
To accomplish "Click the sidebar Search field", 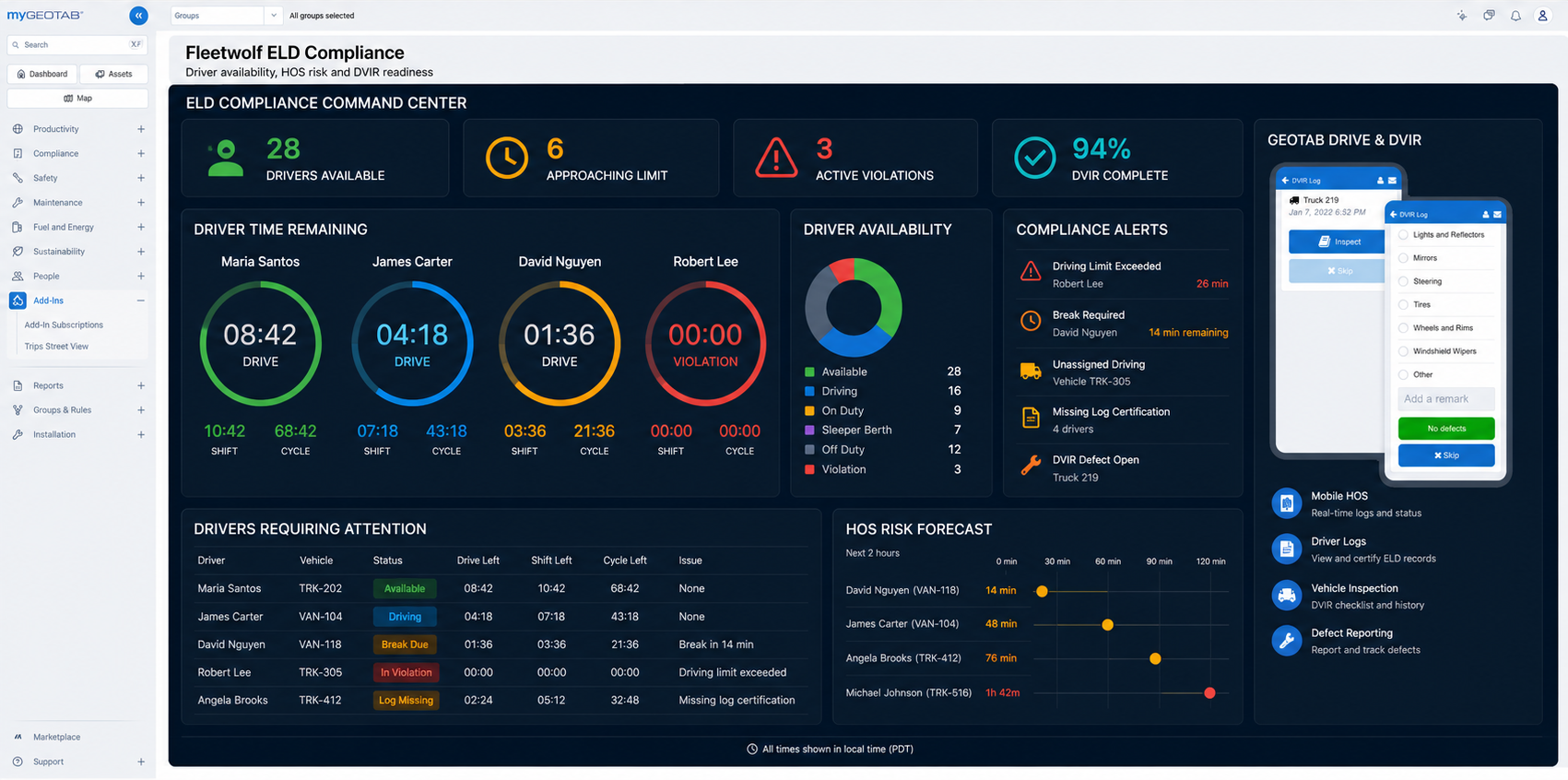I will click(77, 44).
